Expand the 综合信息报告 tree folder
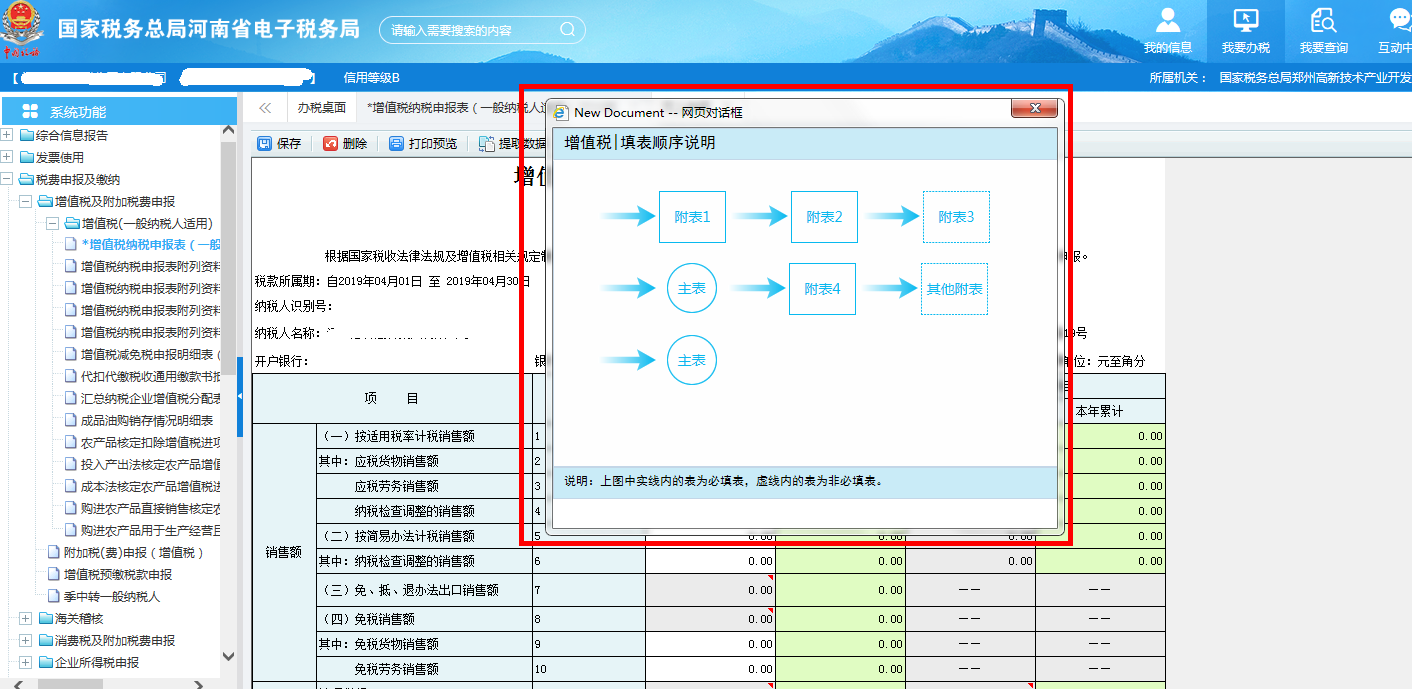 click(x=8, y=135)
